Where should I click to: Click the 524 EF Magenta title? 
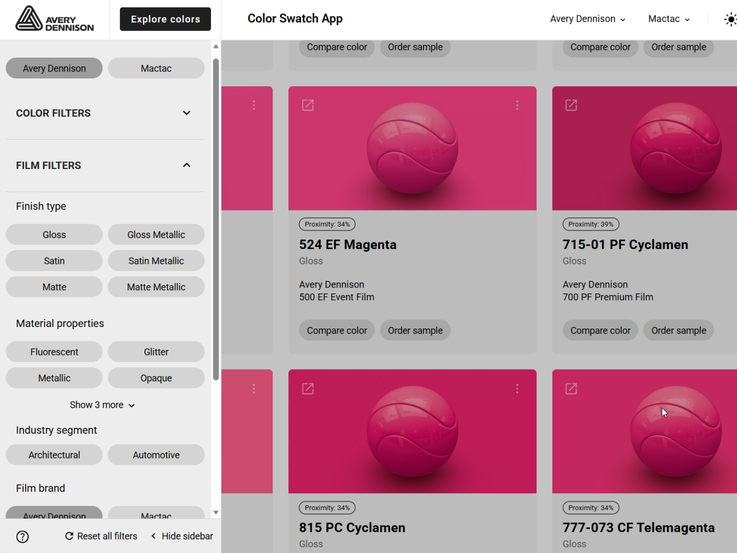pos(348,245)
